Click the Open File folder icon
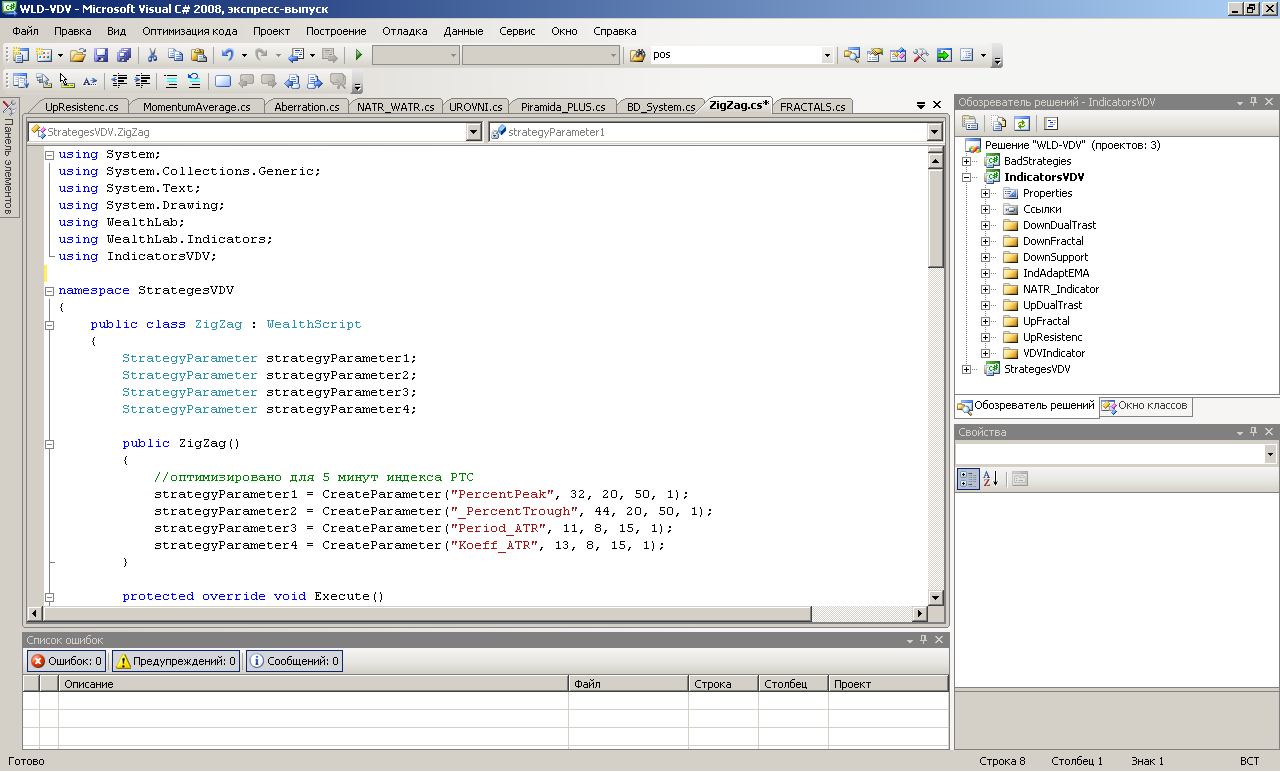 click(x=78, y=55)
